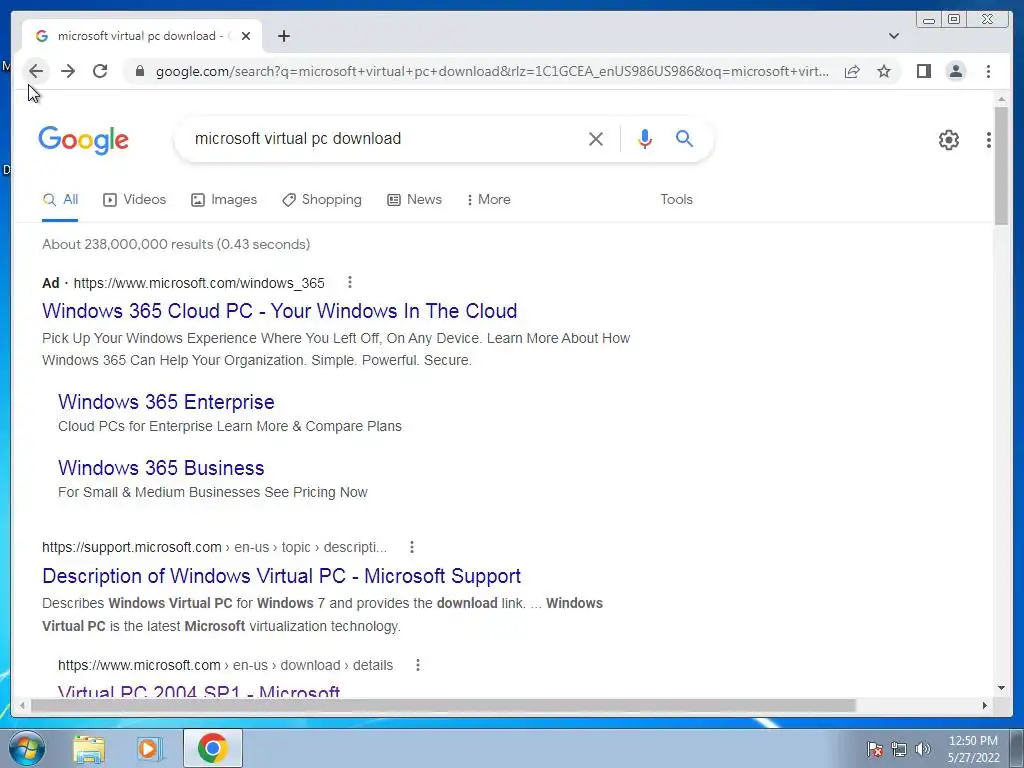Open options dots for support.microsoft.com result
This screenshot has width=1024, height=768.
411,547
